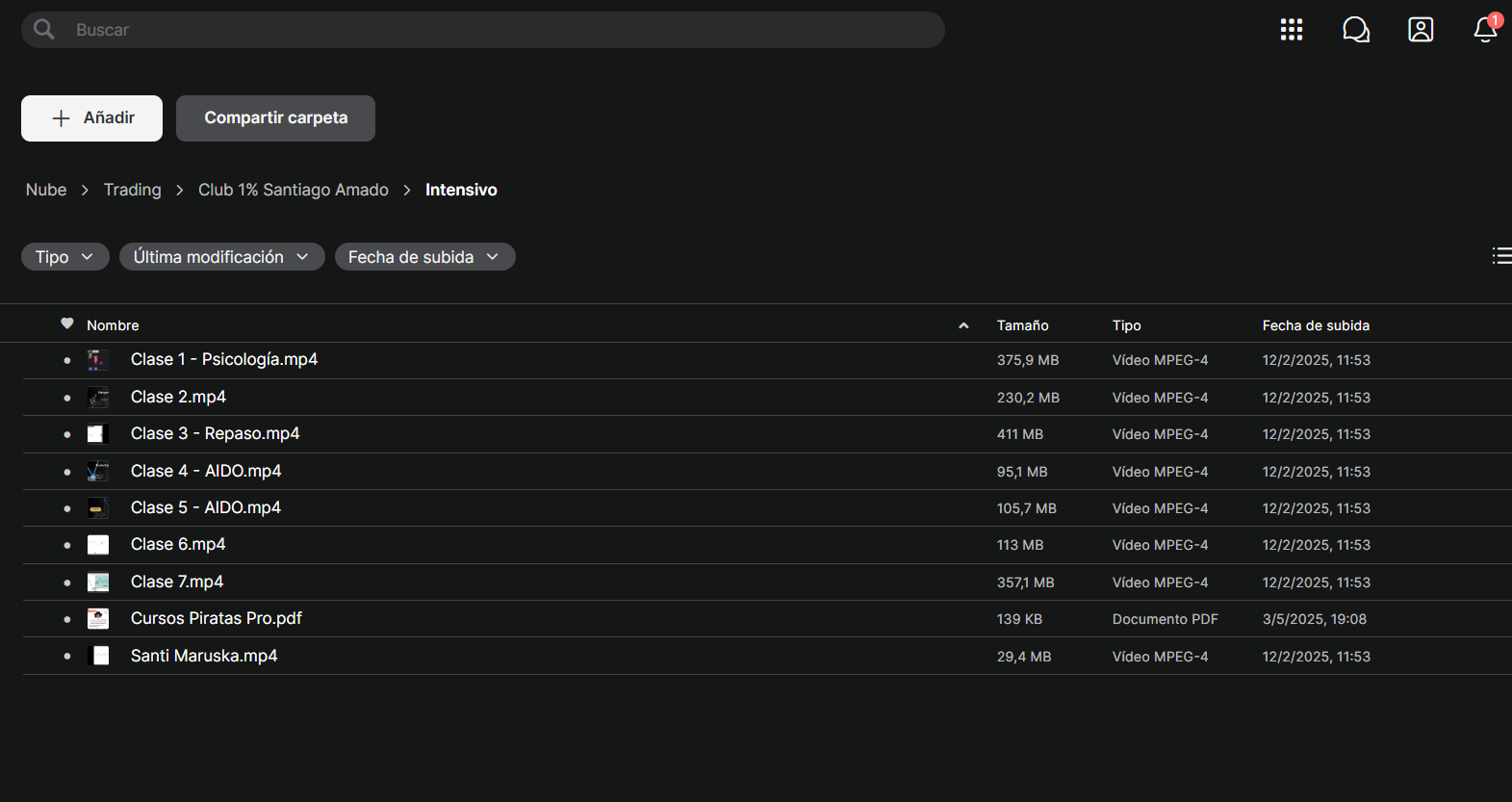Select file name Clase 3 - Repaso.mp4
Viewport: 1512px width, 802px height.
215,433
